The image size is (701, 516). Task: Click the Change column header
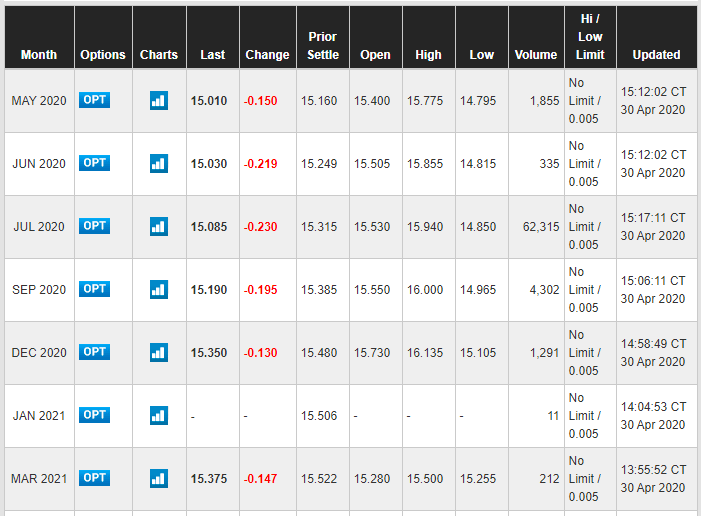click(x=267, y=55)
